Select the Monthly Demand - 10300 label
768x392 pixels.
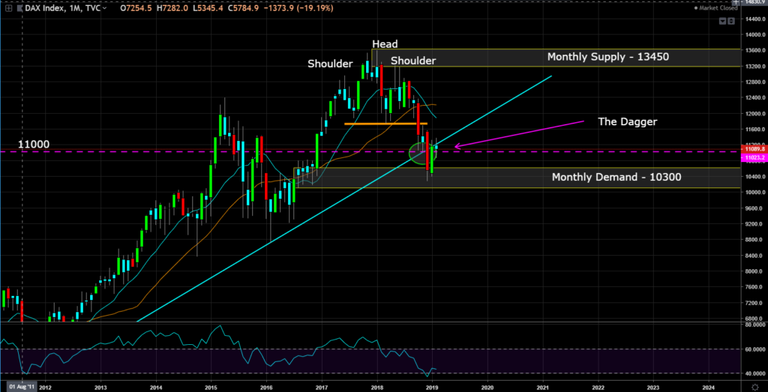tap(616, 177)
